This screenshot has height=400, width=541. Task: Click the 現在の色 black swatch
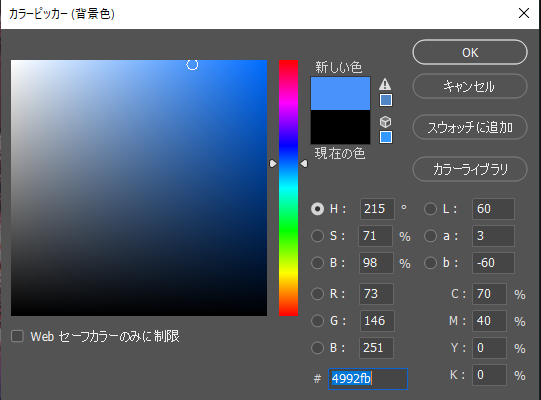pos(341,127)
